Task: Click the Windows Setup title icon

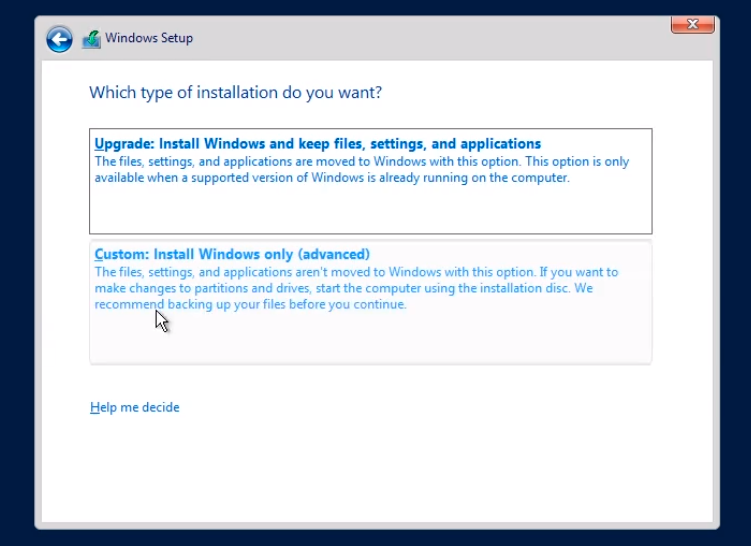Action: coord(91,39)
